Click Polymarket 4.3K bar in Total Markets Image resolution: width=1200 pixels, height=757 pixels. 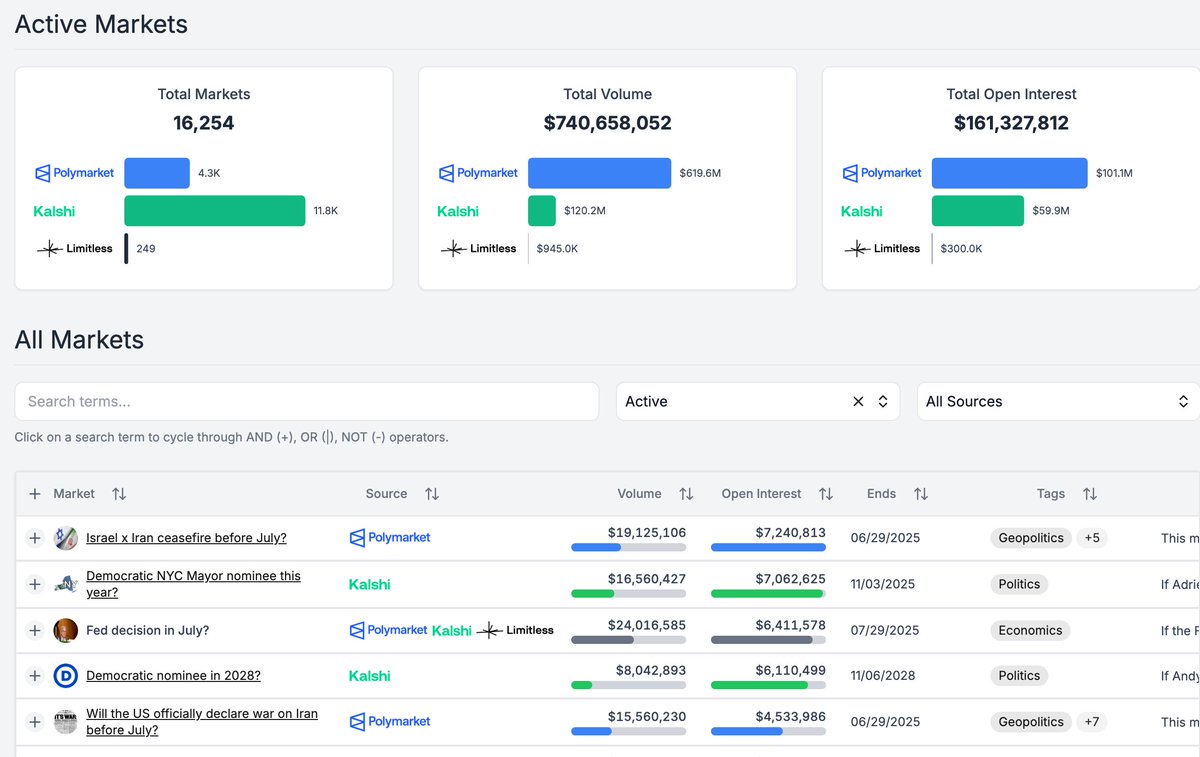157,173
